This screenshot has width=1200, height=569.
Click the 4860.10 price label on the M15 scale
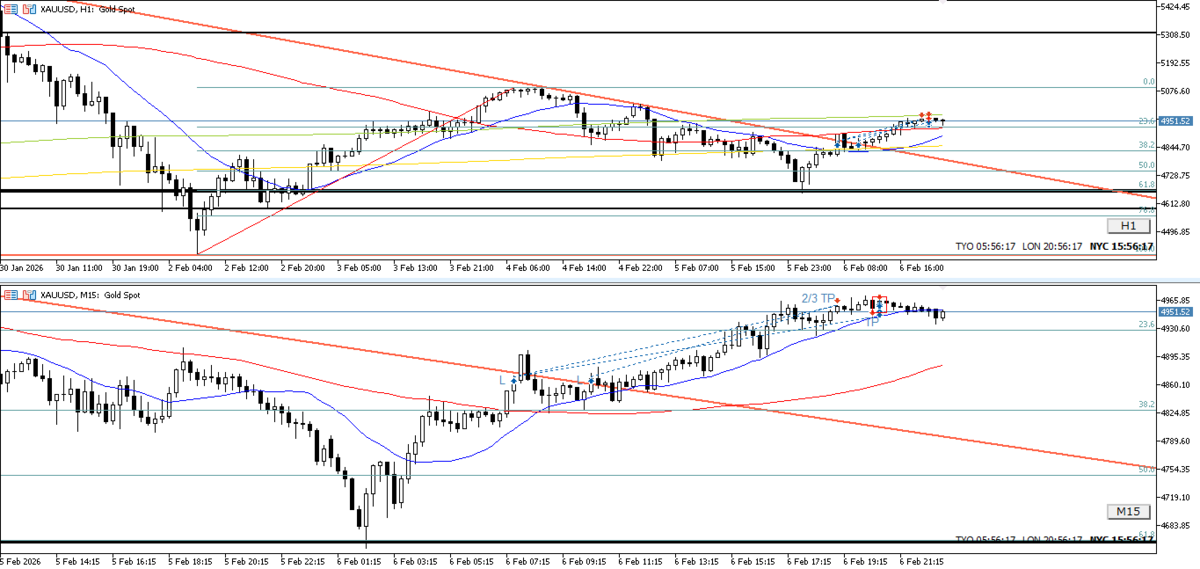(1177, 384)
